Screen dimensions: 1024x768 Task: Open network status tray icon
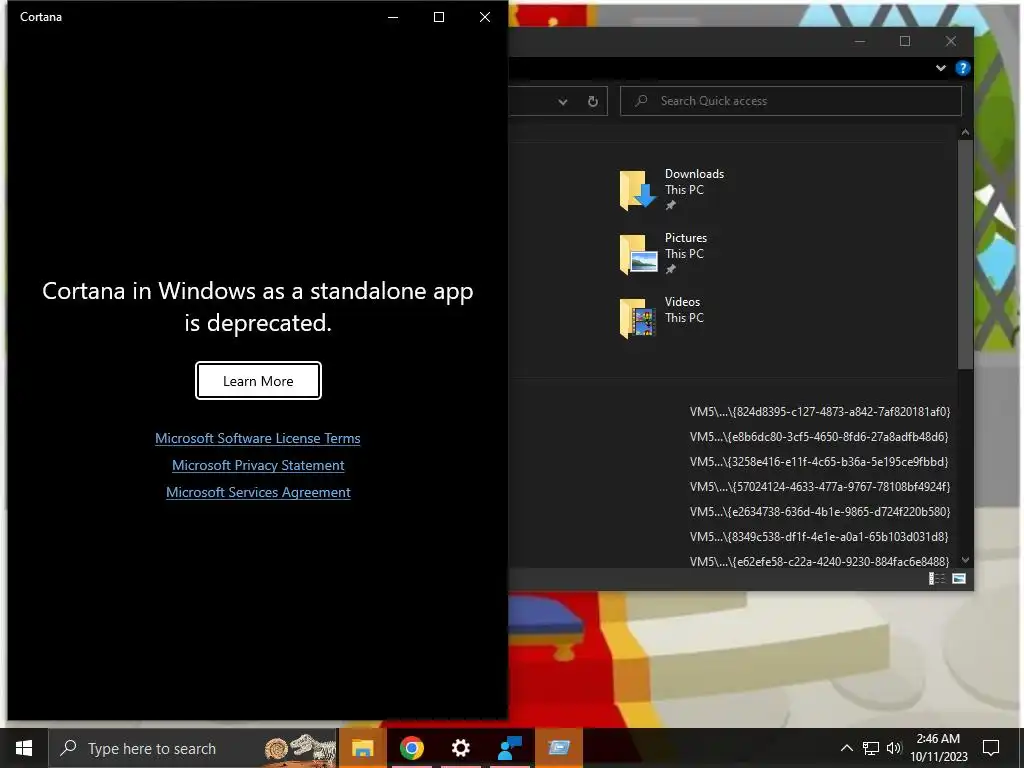871,748
